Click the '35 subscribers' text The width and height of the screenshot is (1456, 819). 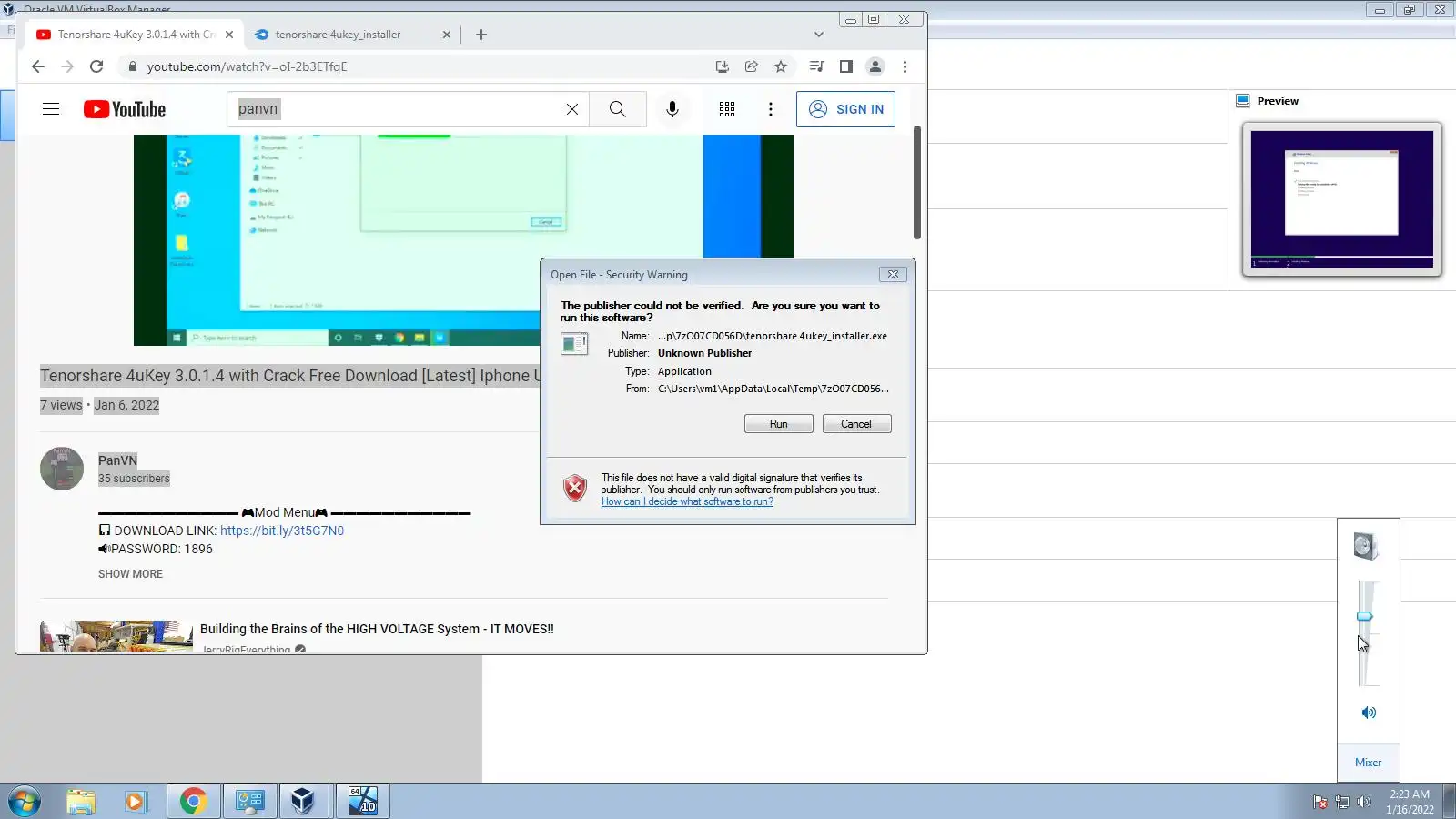[134, 479]
